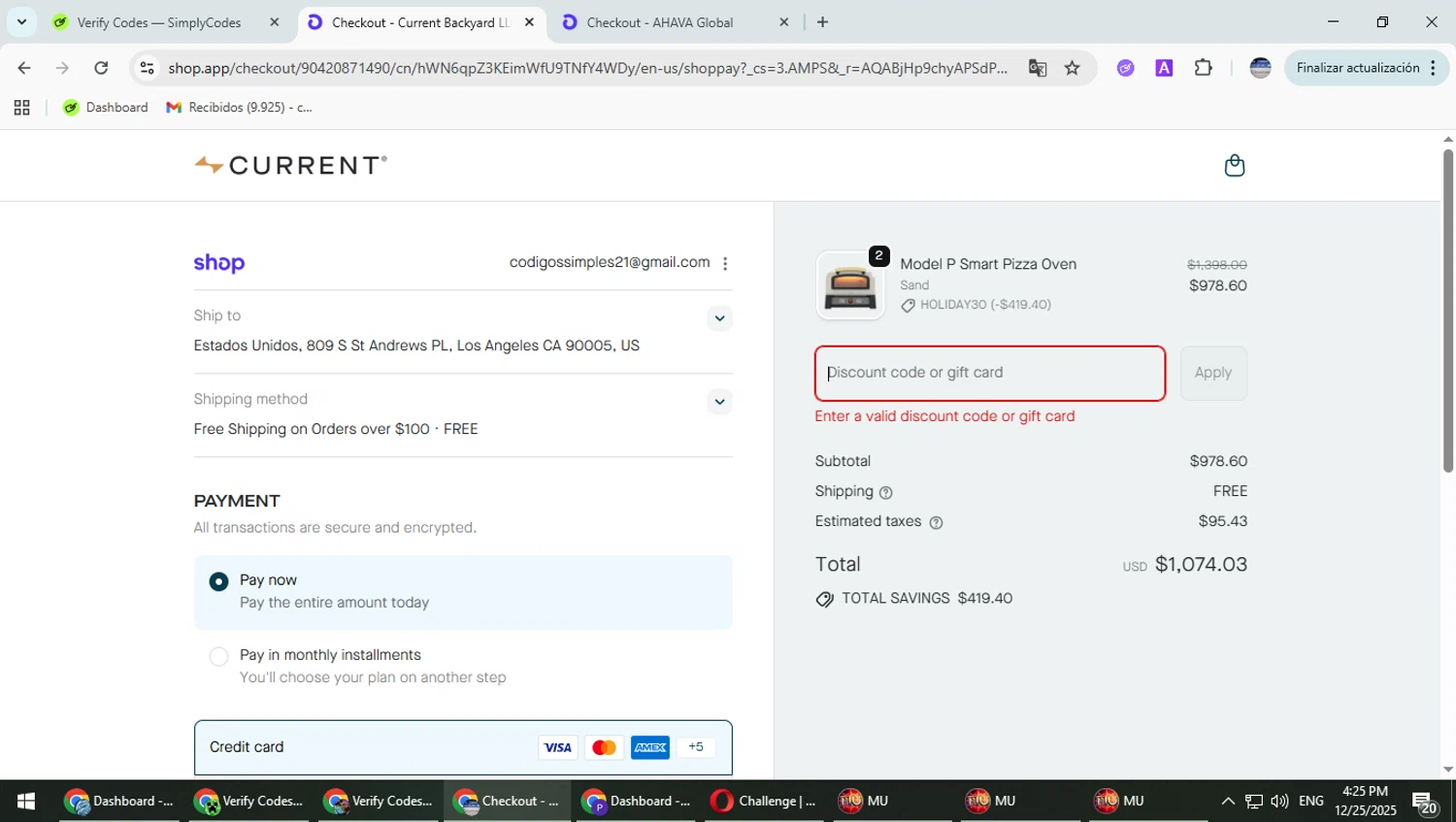Open the browser extensions puzzle icon
Screen dimensions: 1456x822
[1204, 68]
